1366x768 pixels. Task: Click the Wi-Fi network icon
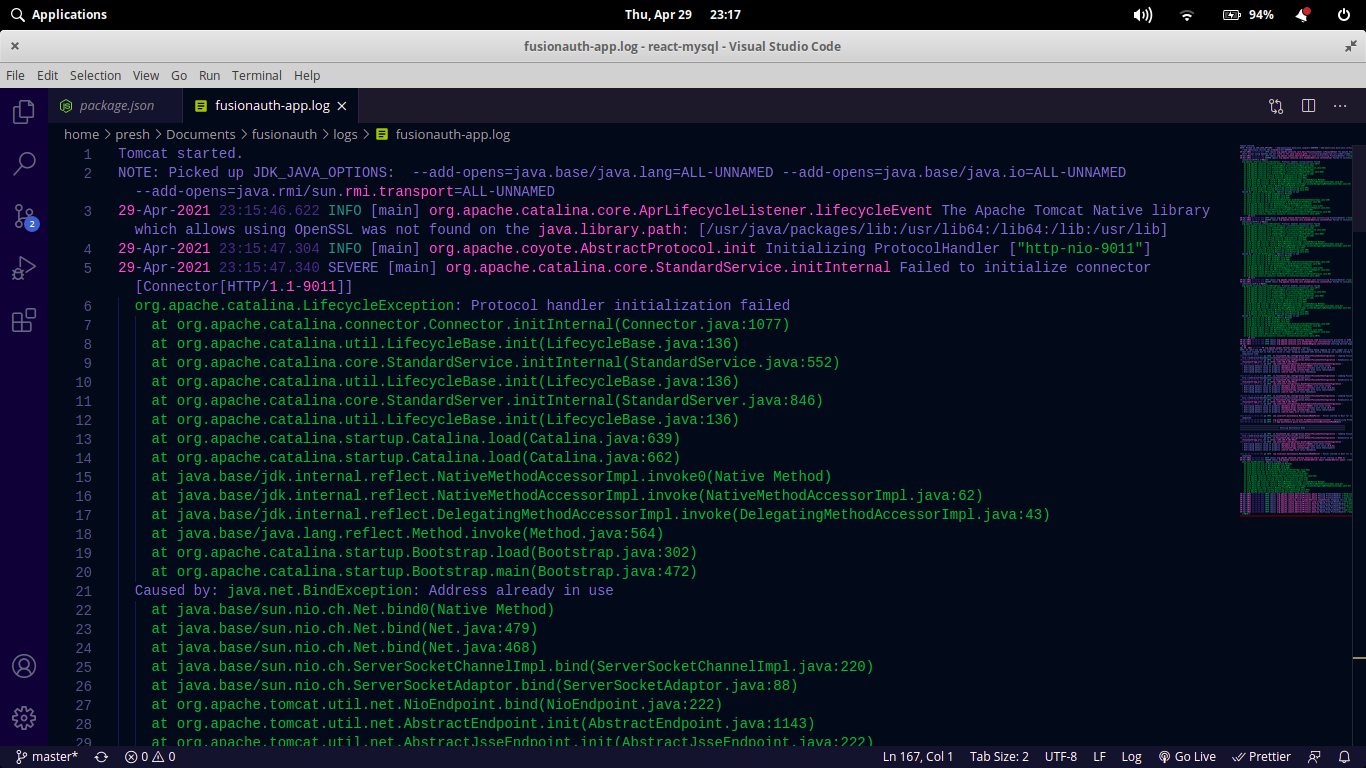tap(1187, 15)
